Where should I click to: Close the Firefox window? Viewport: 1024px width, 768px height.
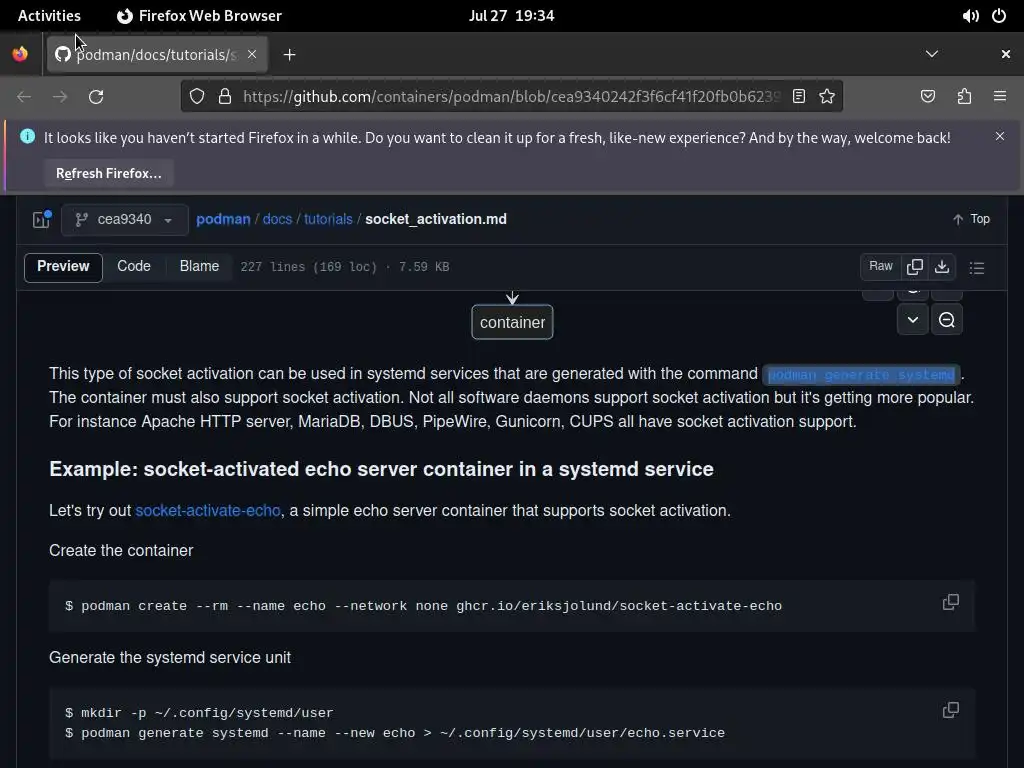[x=1006, y=54]
